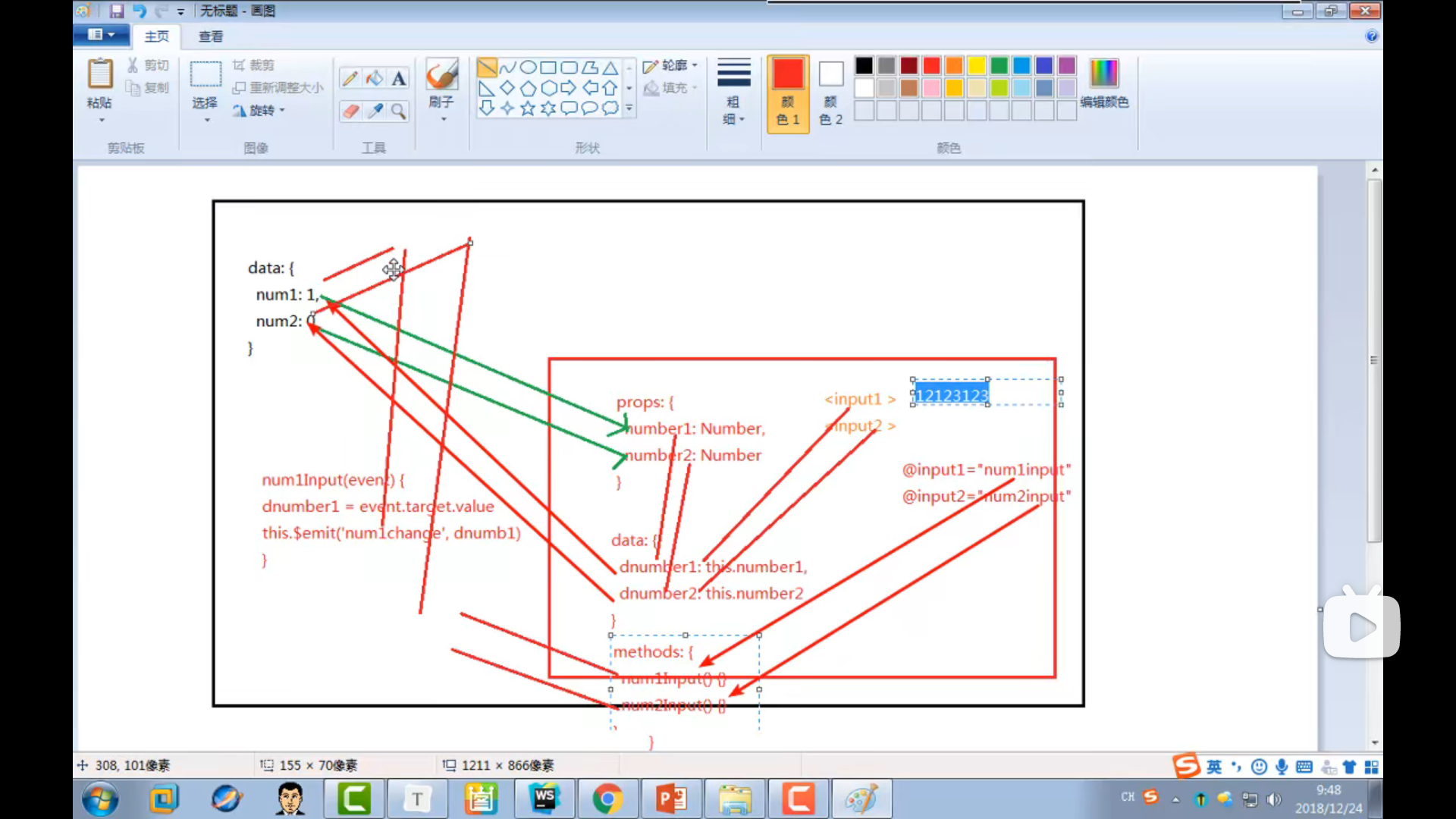Open the Home (主页) ribbon tab
The height and width of the screenshot is (819, 1456).
pyautogui.click(x=157, y=36)
